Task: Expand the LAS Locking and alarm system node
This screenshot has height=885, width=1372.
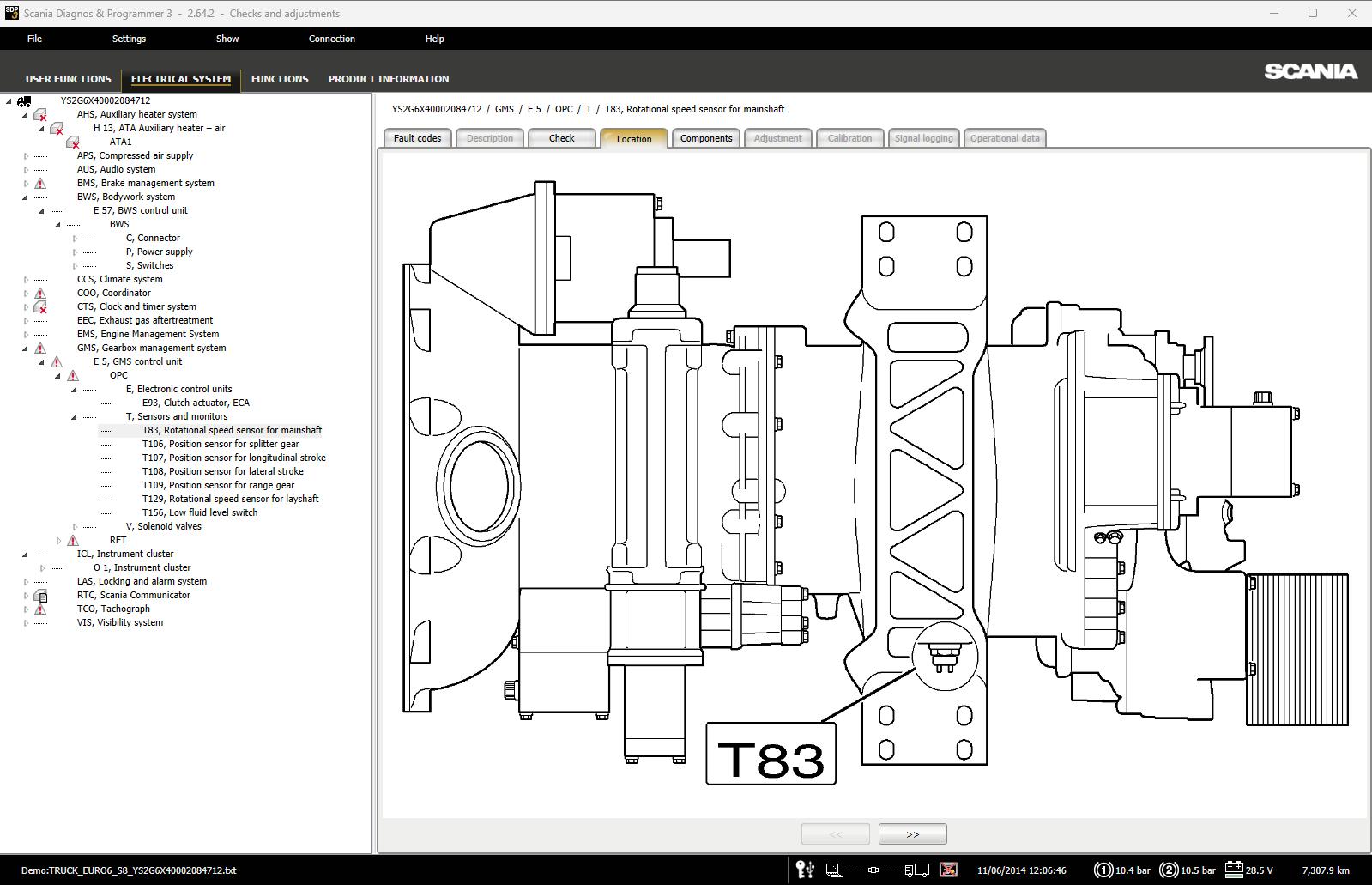Action: point(26,582)
